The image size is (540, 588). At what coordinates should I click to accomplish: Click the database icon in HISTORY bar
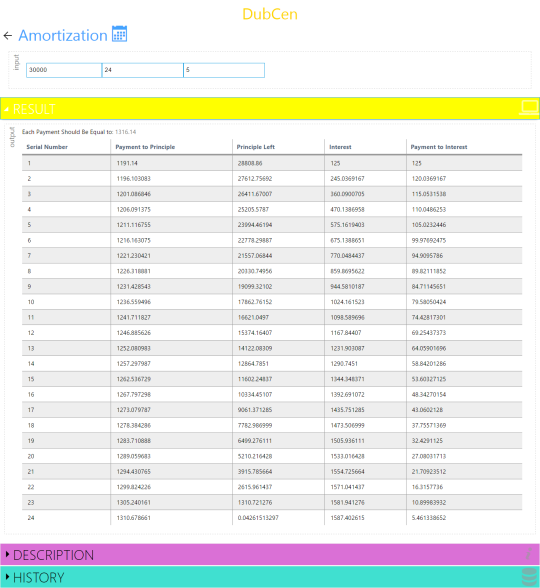pos(530,577)
